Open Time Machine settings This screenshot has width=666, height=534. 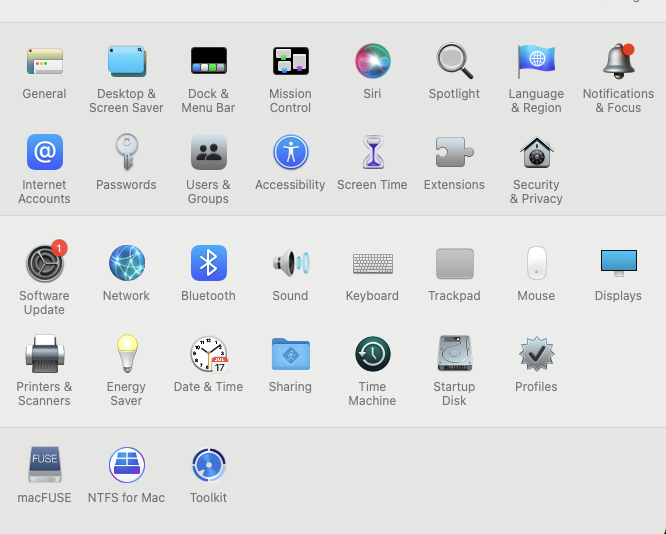pos(373,354)
